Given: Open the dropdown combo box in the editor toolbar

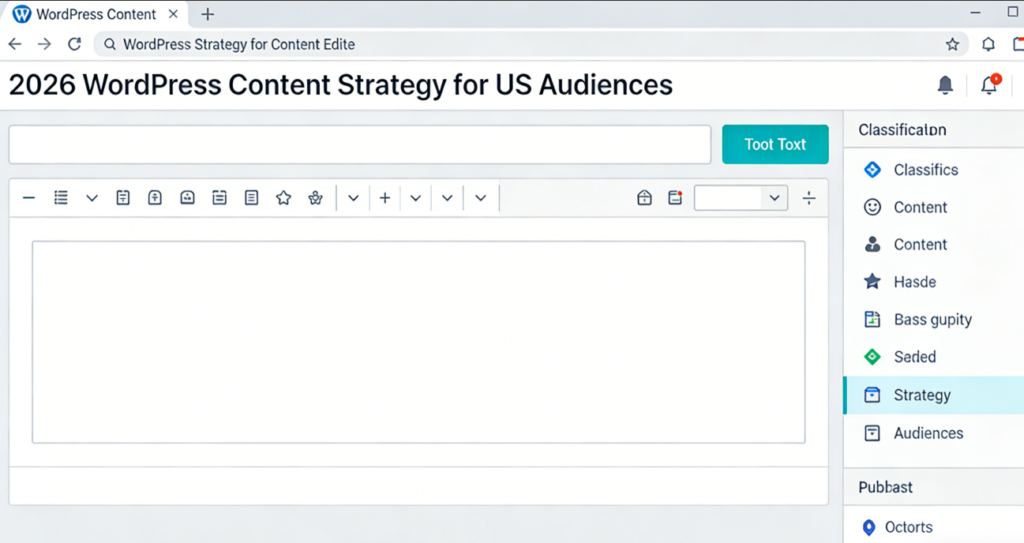Looking at the screenshot, I should coord(740,198).
